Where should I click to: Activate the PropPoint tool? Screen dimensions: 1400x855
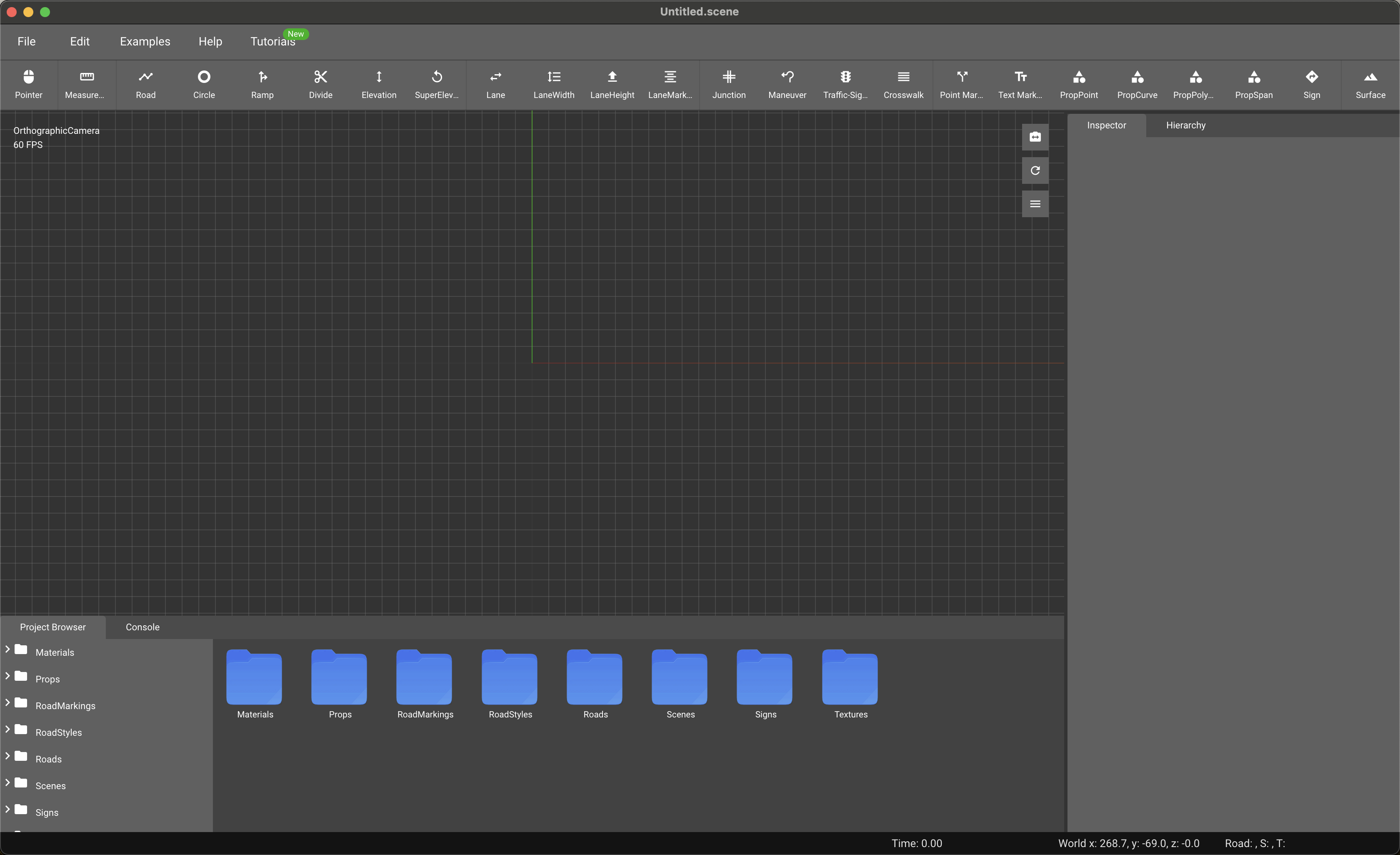click(x=1079, y=85)
